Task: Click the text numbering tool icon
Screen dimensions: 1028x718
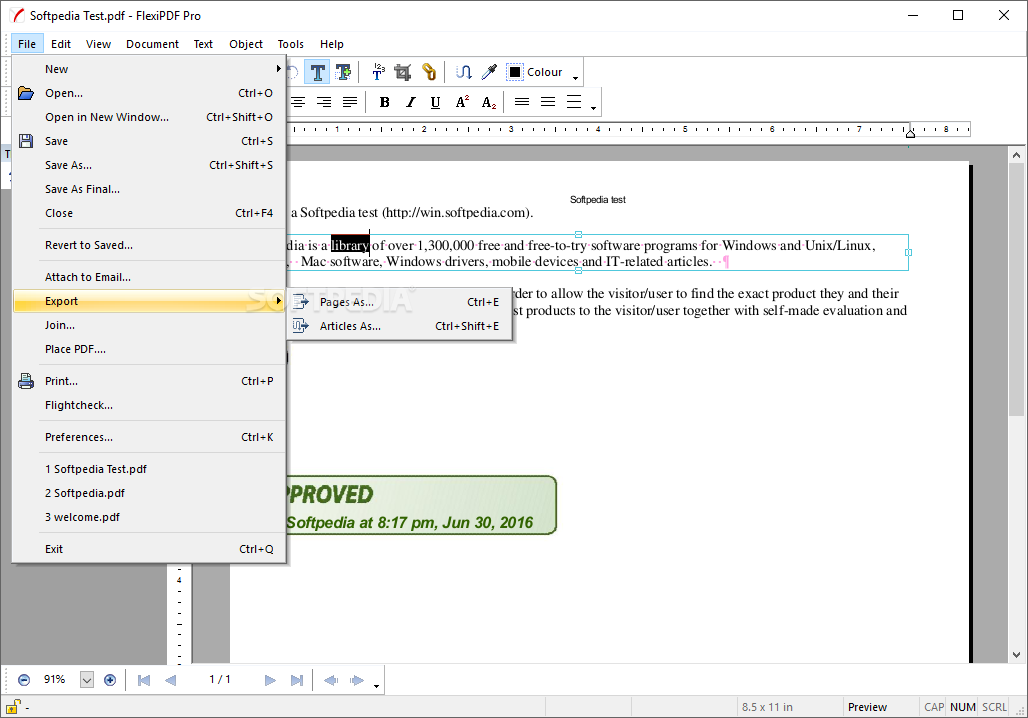Action: tap(378, 71)
